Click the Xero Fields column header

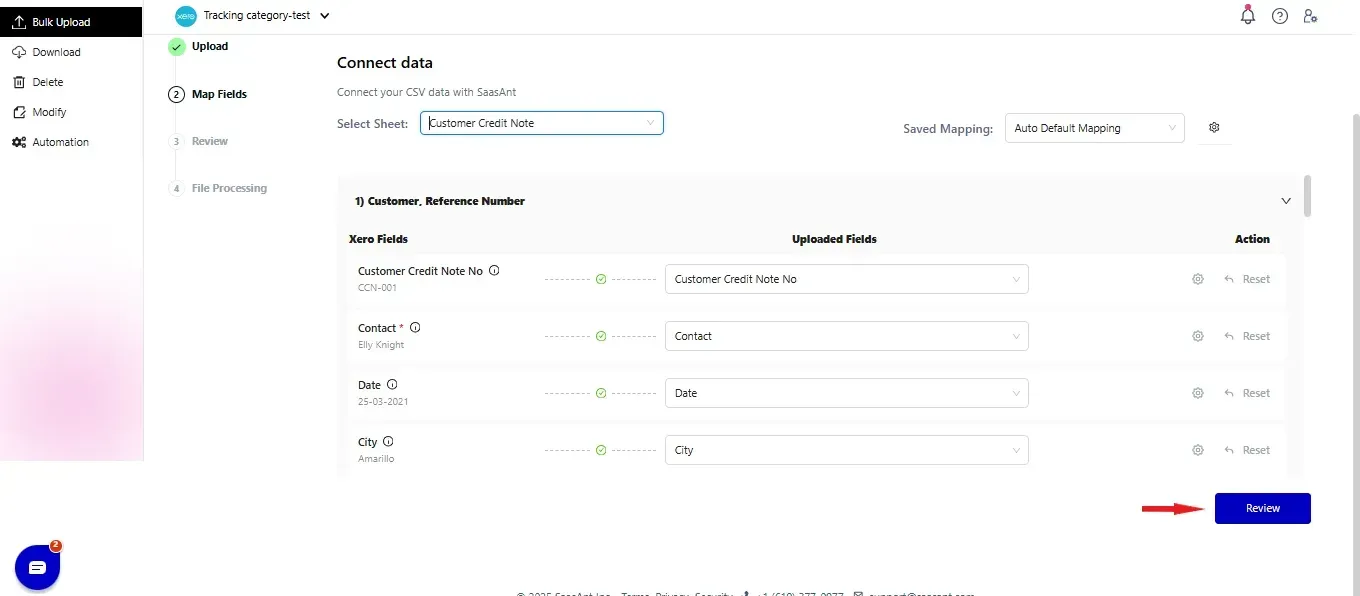click(378, 239)
